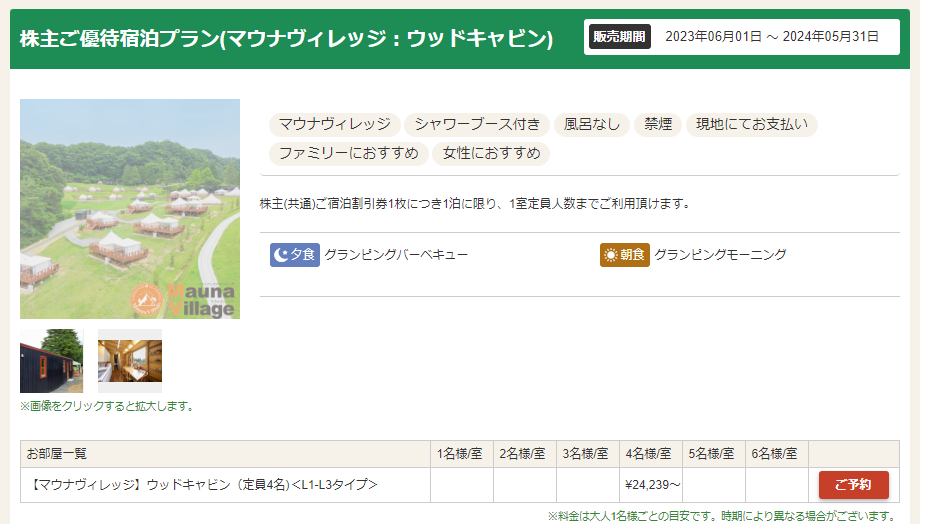
Task: Click the plan title 株主ご優待宿泊プラン heading
Action: (x=286, y=39)
